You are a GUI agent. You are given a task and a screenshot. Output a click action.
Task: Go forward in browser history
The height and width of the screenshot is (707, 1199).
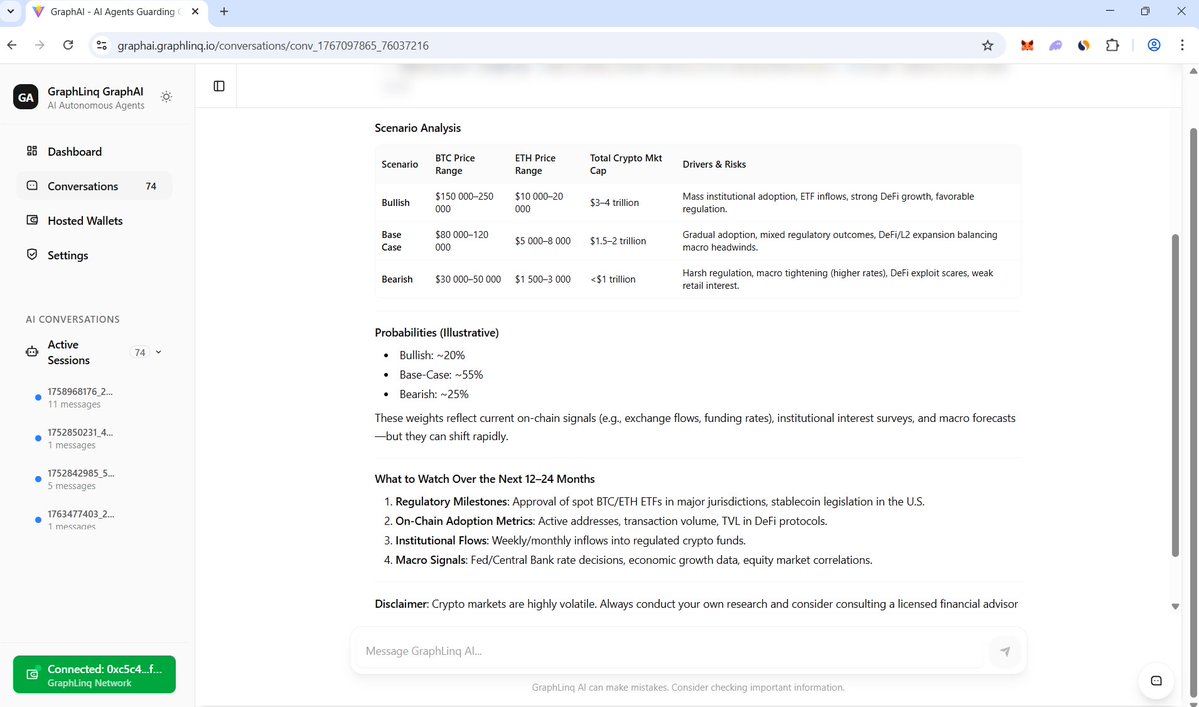[x=40, y=45]
